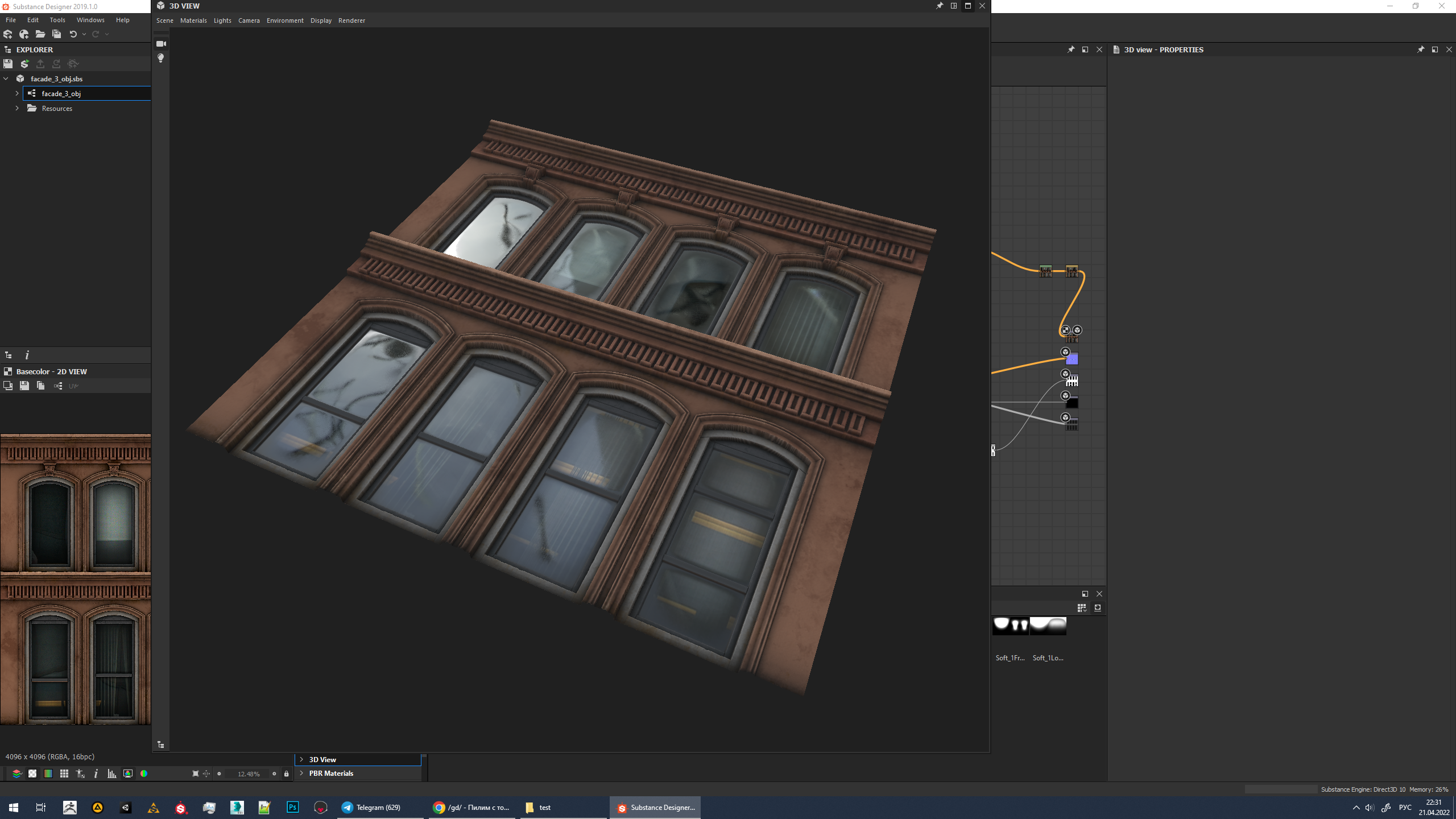Open the Environment menu
Viewport: 1456px width, 819px height.
(x=285, y=20)
